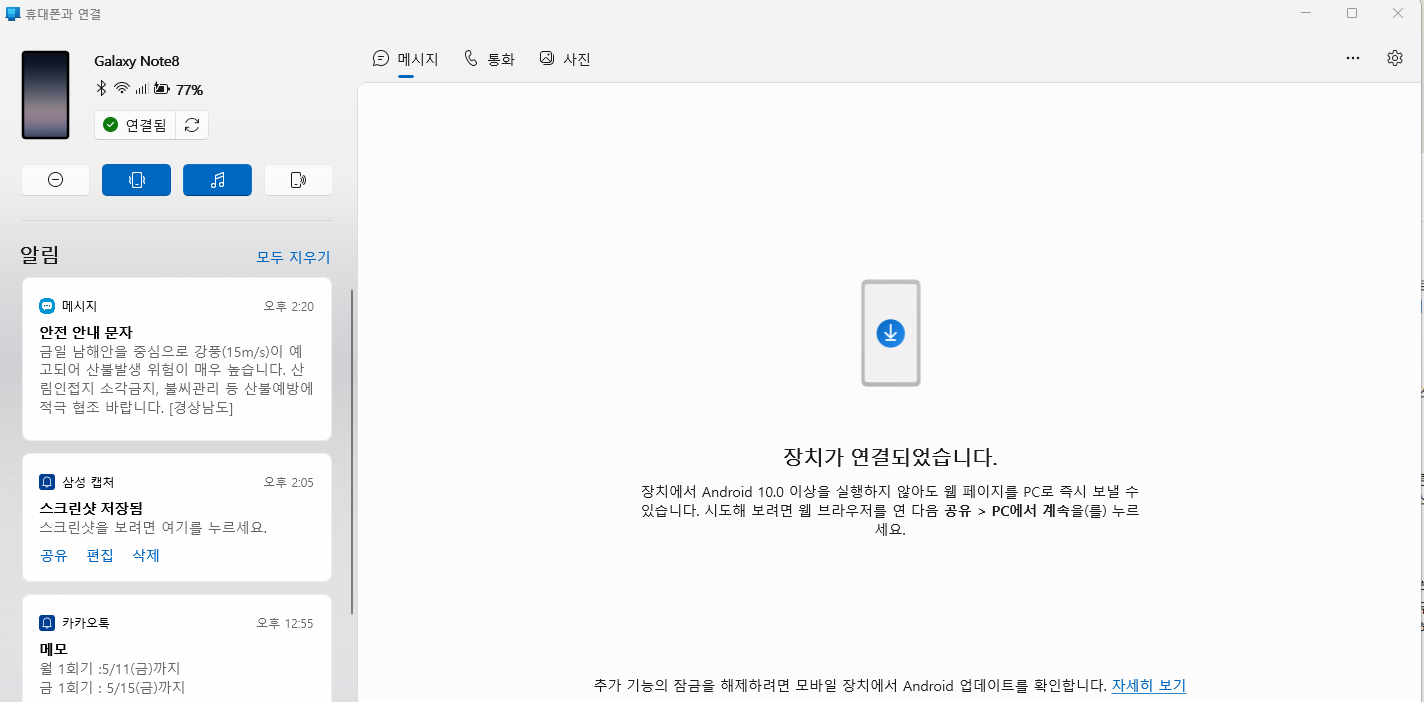Click 공유 on the screenshot notification

click(x=53, y=555)
